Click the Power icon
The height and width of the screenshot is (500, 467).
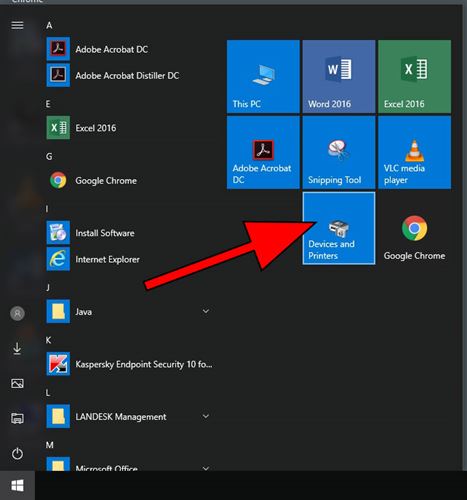pyautogui.click(x=17, y=454)
